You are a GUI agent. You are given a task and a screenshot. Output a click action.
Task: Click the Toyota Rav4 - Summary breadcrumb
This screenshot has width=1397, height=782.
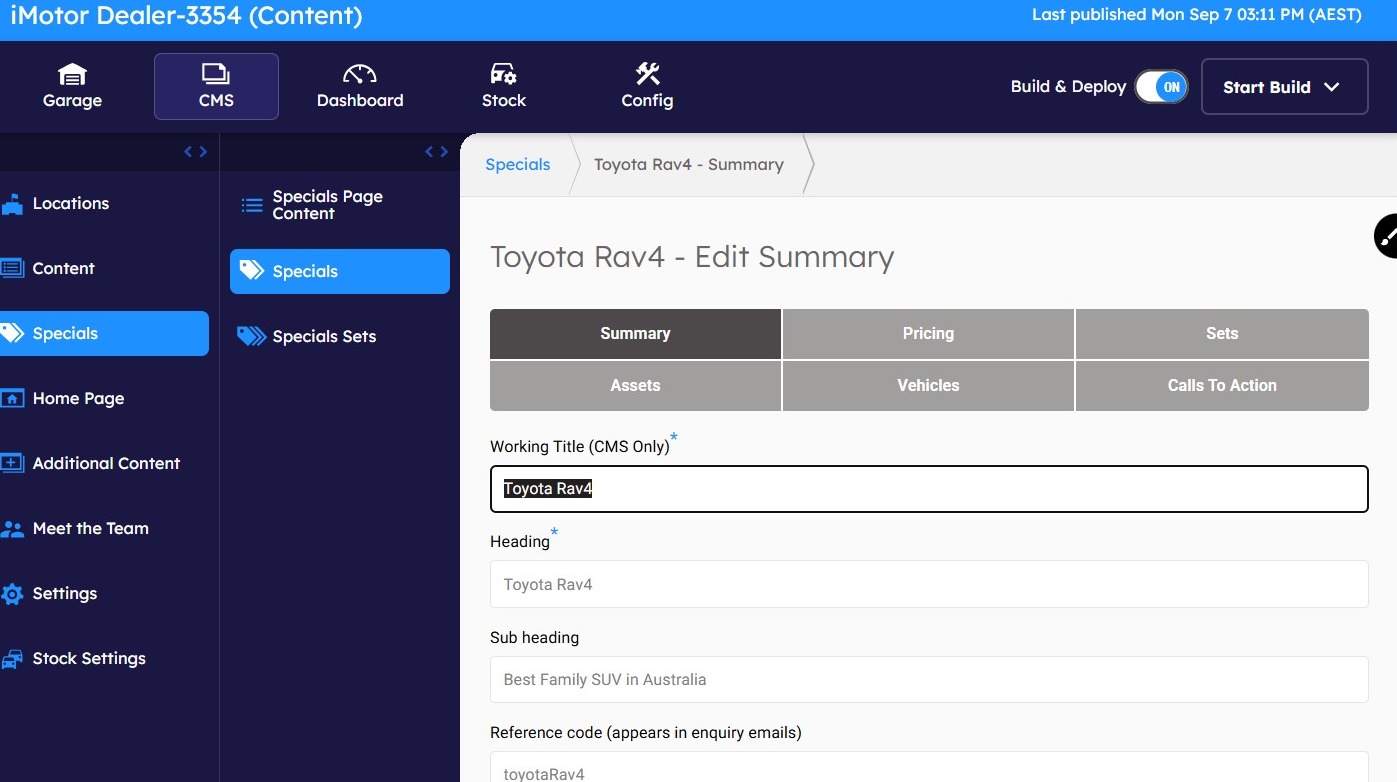pos(688,165)
